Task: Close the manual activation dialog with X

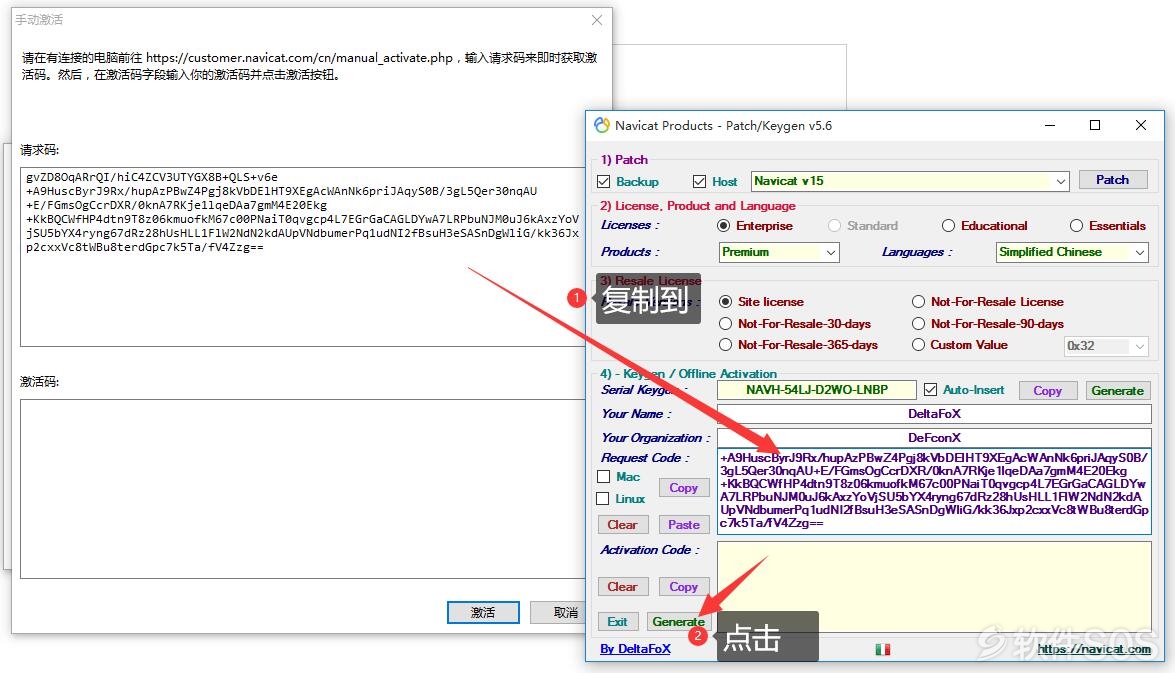Action: point(596,20)
